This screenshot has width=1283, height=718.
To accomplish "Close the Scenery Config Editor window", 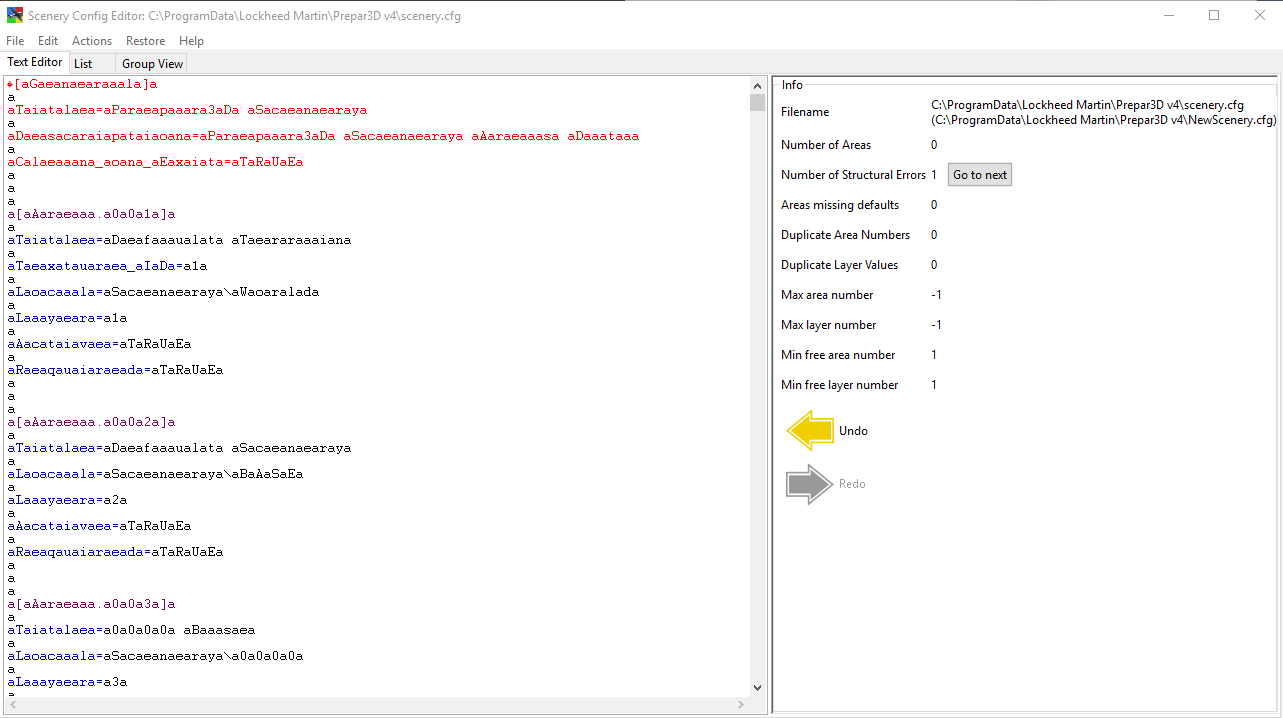I will (x=1259, y=16).
